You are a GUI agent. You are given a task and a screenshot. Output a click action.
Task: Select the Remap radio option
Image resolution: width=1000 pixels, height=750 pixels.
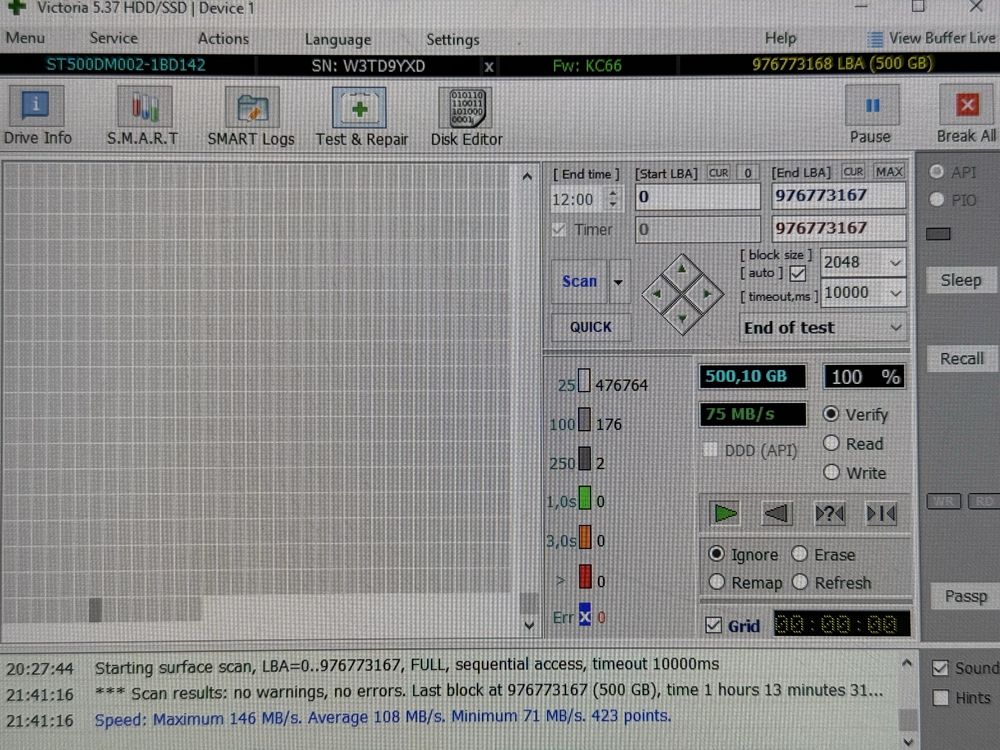[x=717, y=582]
